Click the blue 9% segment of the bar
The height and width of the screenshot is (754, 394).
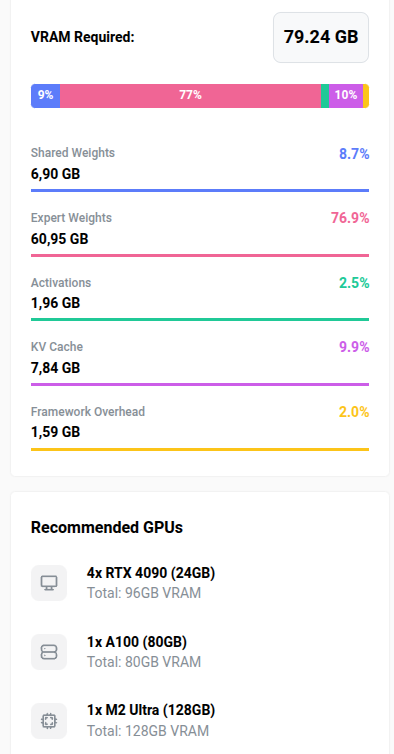[x=46, y=96]
